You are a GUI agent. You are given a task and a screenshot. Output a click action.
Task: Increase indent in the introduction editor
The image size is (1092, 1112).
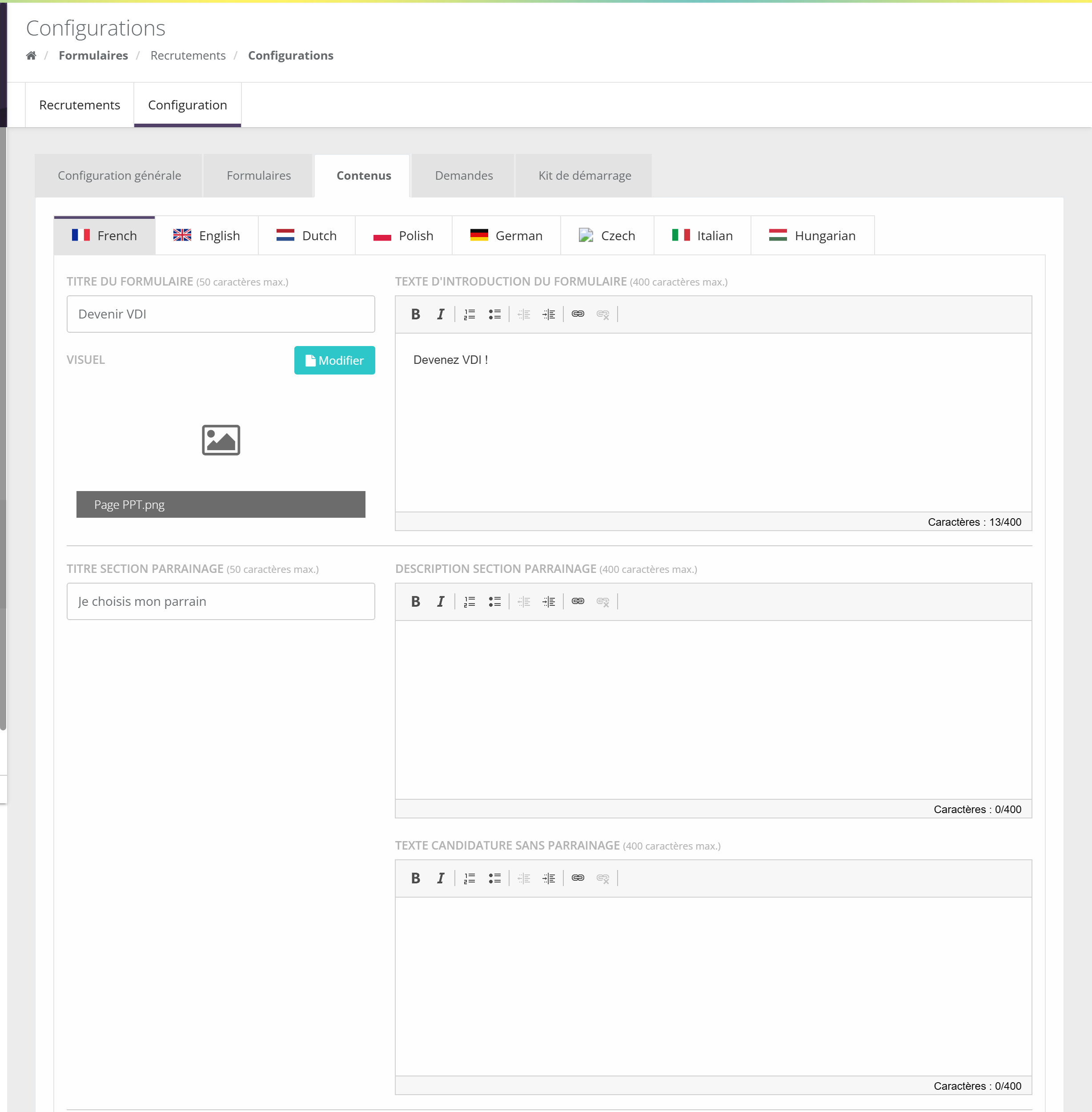click(x=549, y=314)
